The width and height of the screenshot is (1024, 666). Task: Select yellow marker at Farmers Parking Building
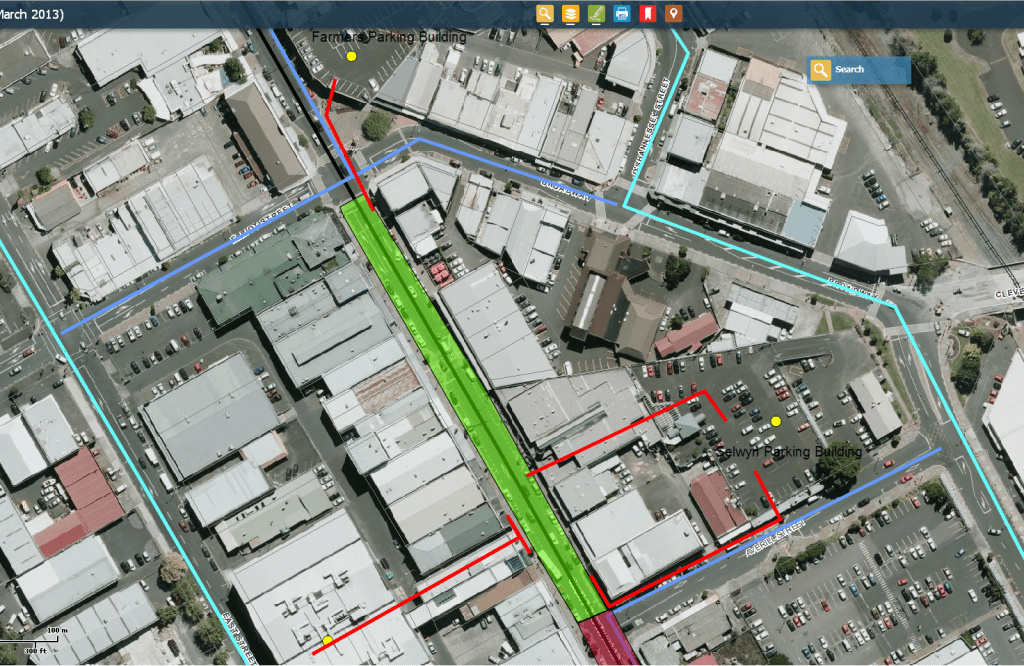tap(351, 57)
